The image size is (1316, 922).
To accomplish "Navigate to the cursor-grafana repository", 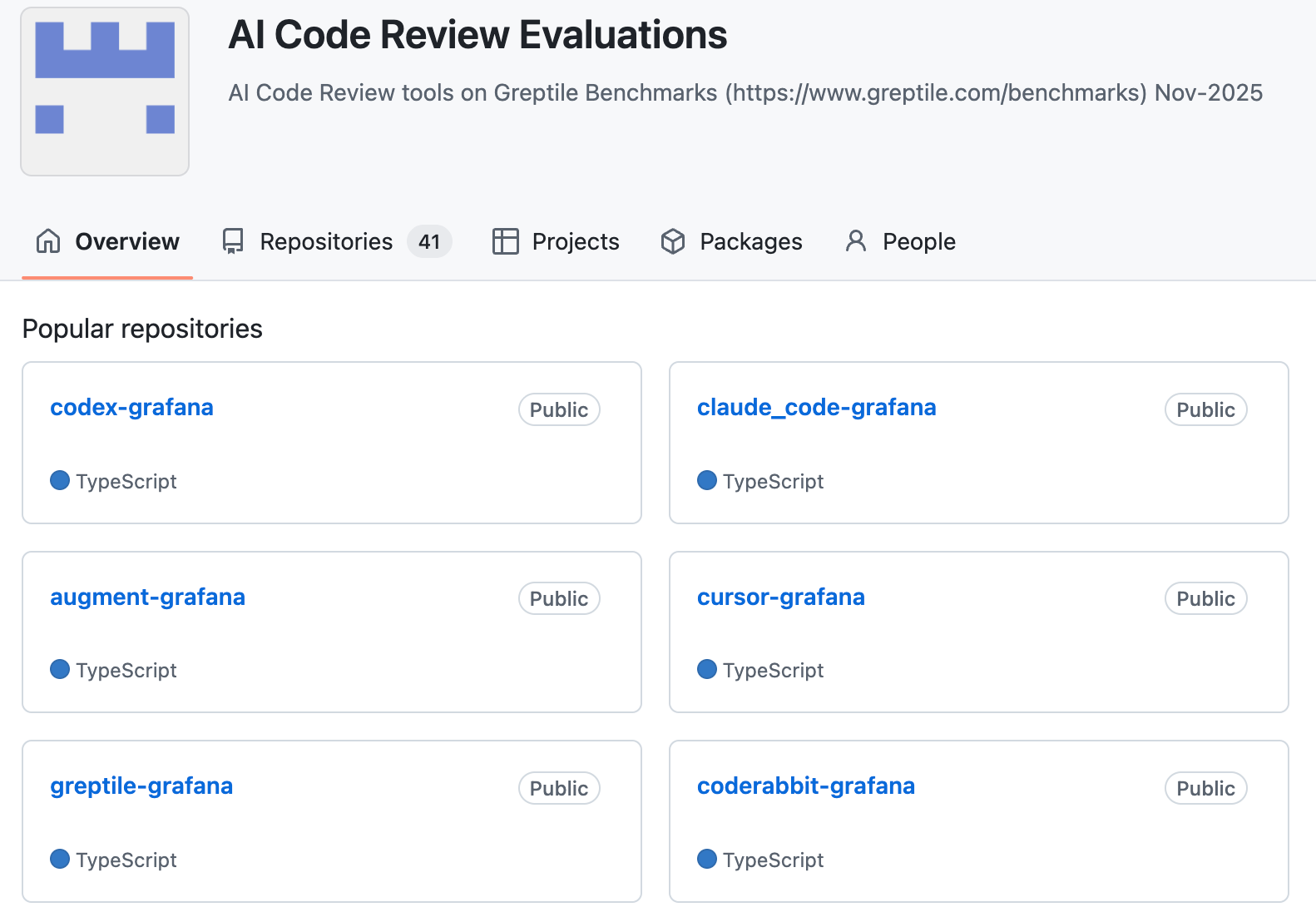I will point(780,597).
